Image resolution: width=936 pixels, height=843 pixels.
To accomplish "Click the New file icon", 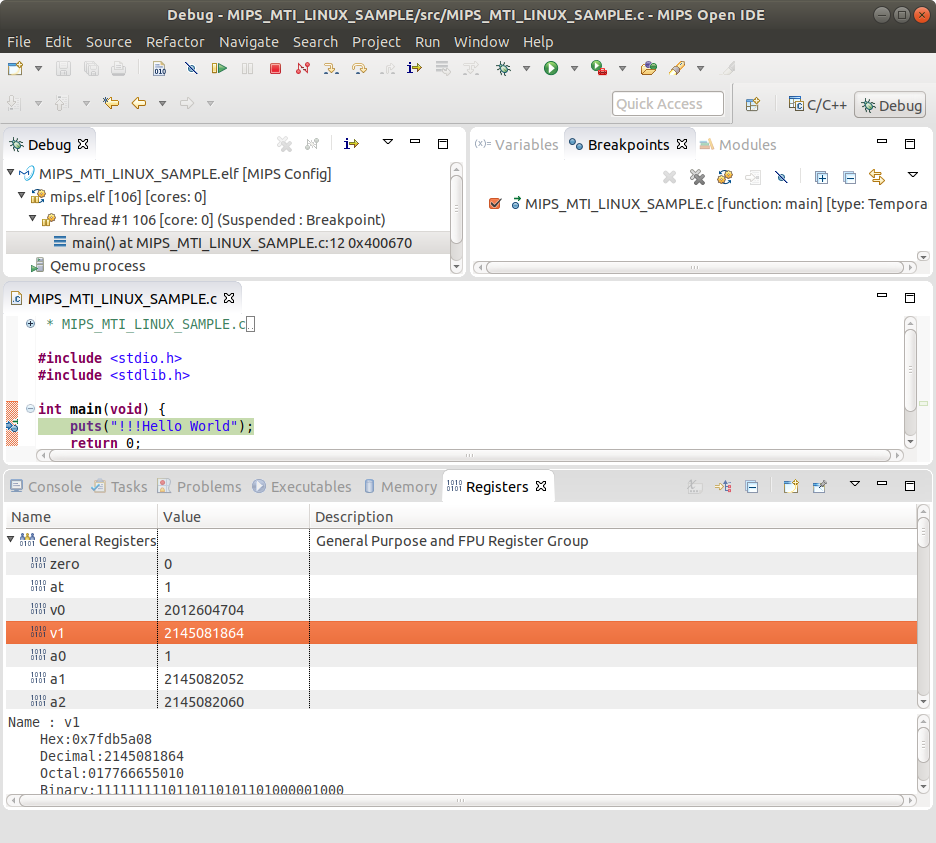I will [16, 69].
